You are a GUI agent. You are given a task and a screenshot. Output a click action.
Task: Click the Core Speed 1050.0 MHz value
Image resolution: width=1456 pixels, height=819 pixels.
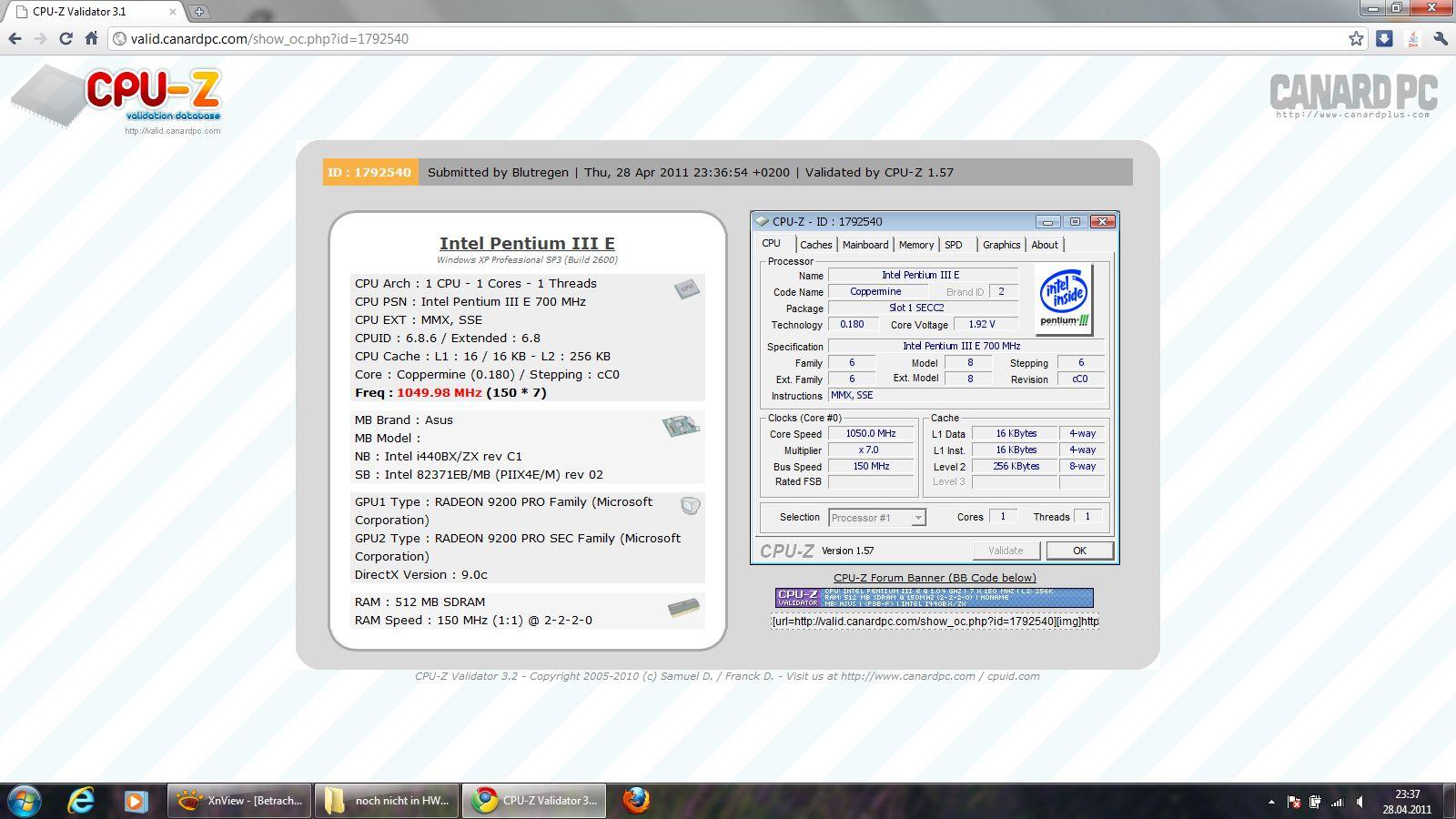(x=871, y=434)
